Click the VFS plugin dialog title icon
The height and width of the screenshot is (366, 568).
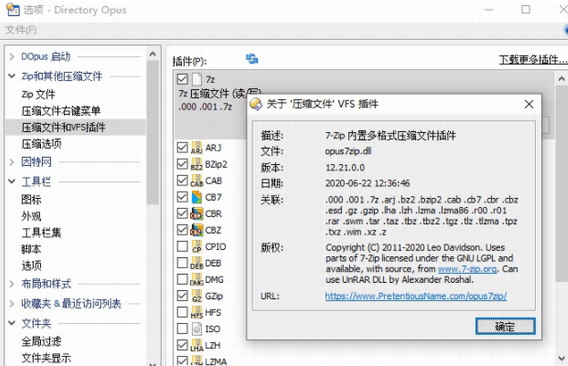[256, 104]
